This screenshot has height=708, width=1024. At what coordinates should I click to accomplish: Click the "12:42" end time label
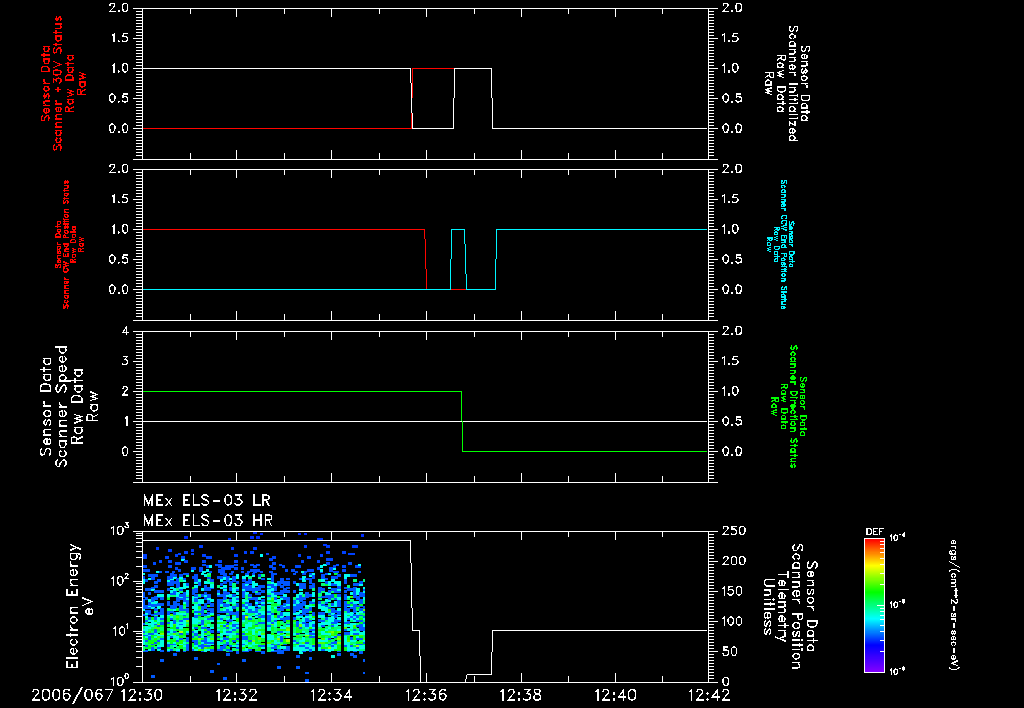tap(709, 696)
